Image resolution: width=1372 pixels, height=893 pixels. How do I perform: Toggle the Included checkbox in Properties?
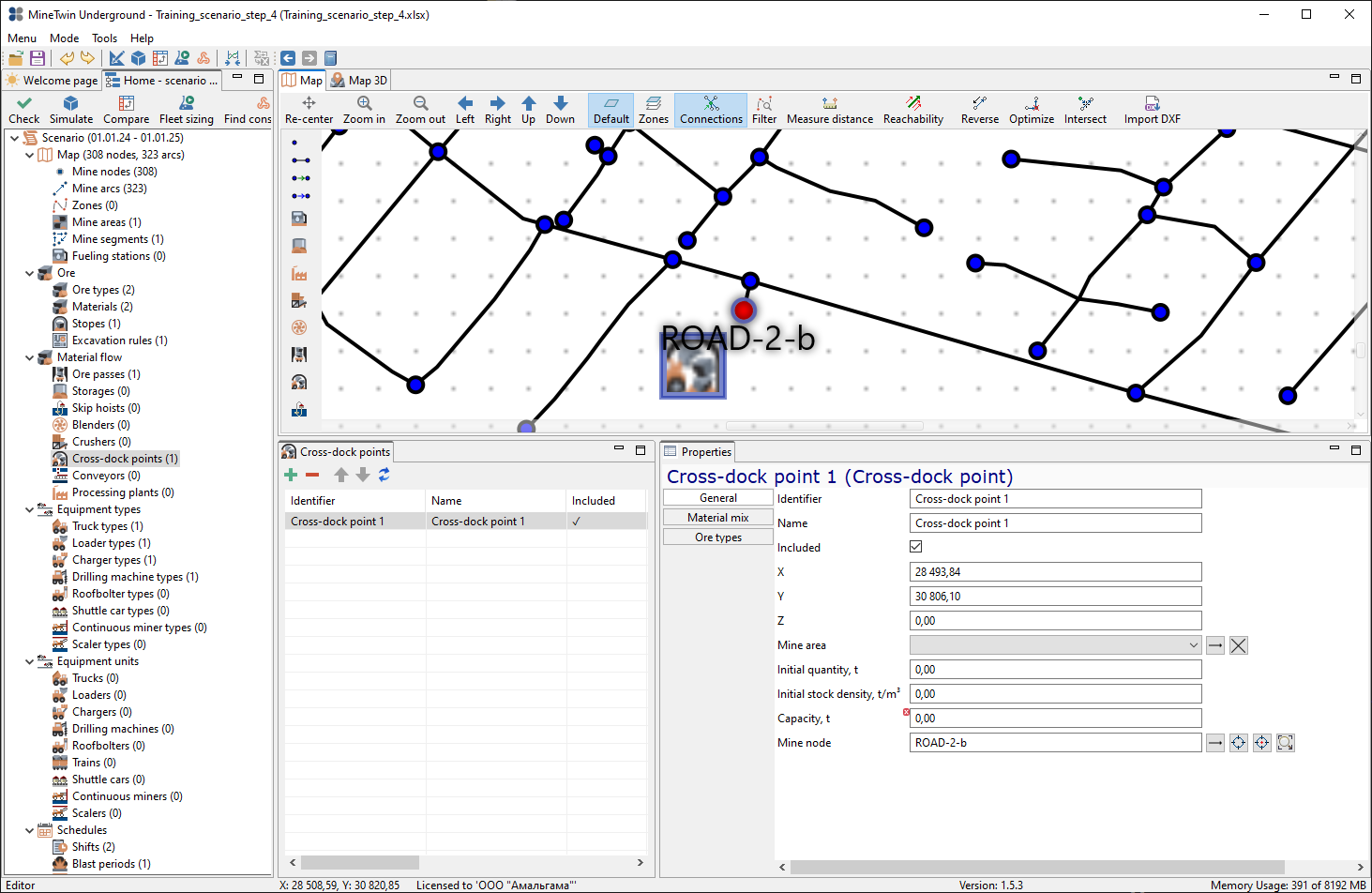[x=916, y=547]
